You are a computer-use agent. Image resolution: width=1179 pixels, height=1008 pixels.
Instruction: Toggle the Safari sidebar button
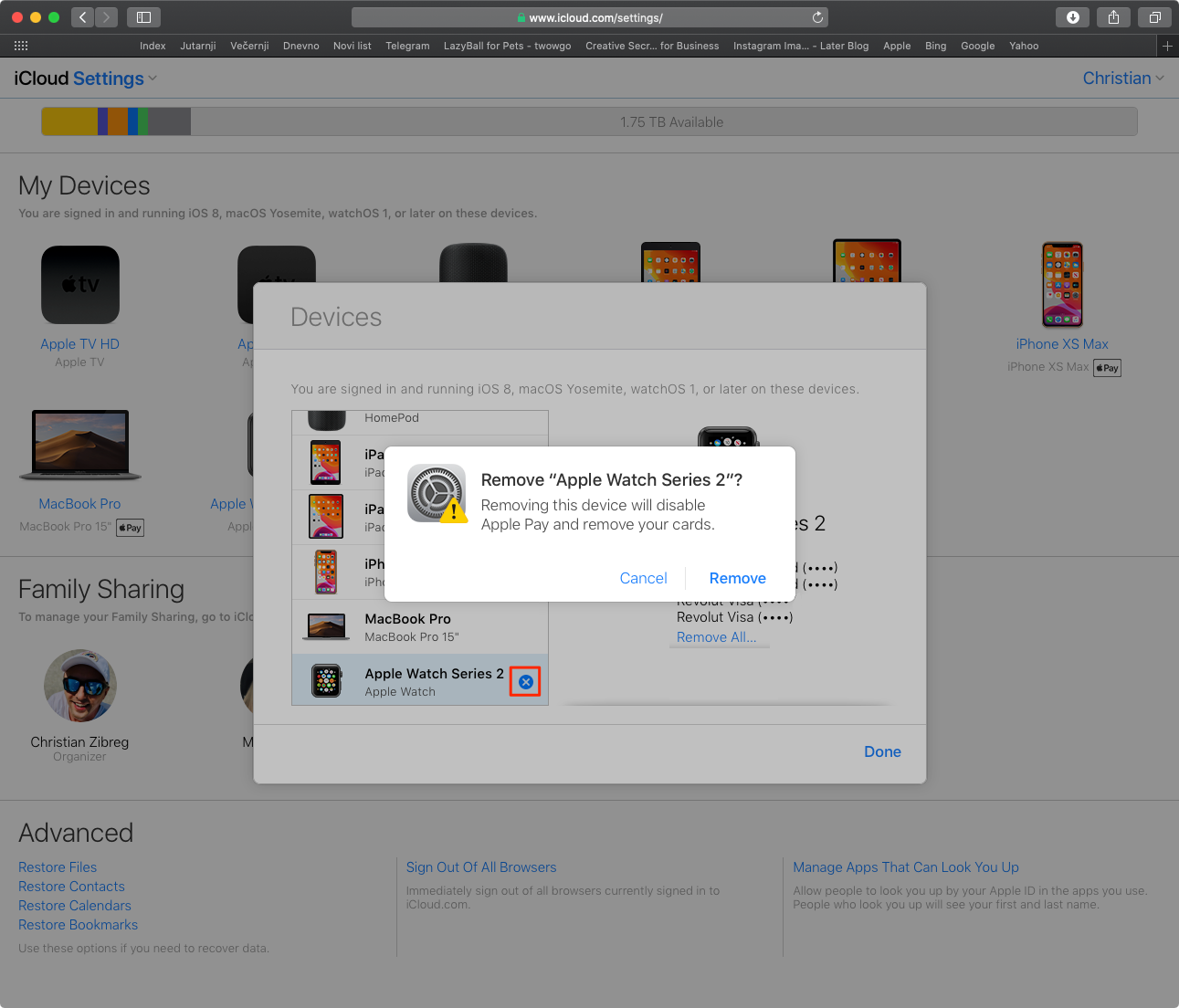[143, 16]
